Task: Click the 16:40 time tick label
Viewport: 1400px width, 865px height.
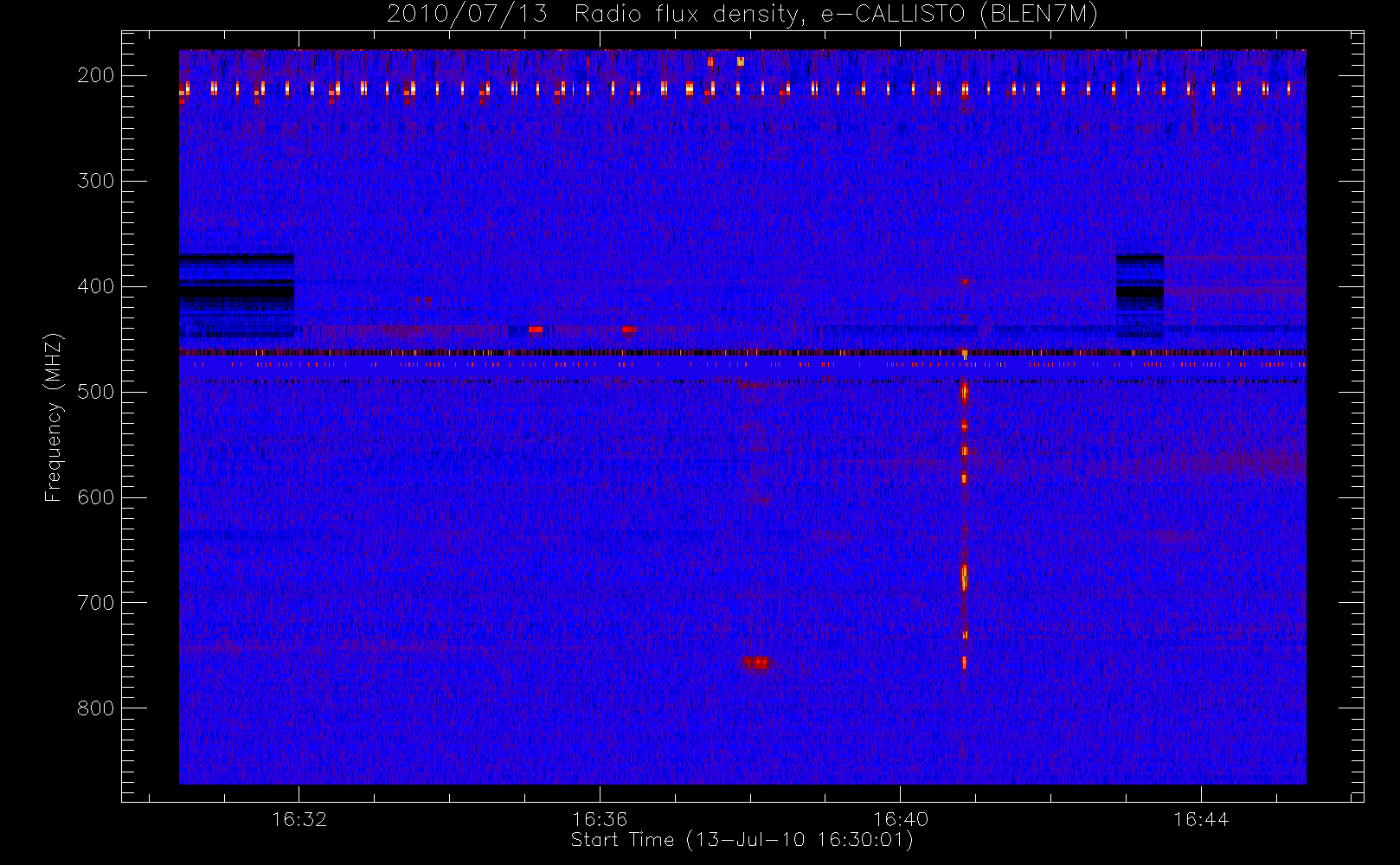Action: (x=901, y=819)
